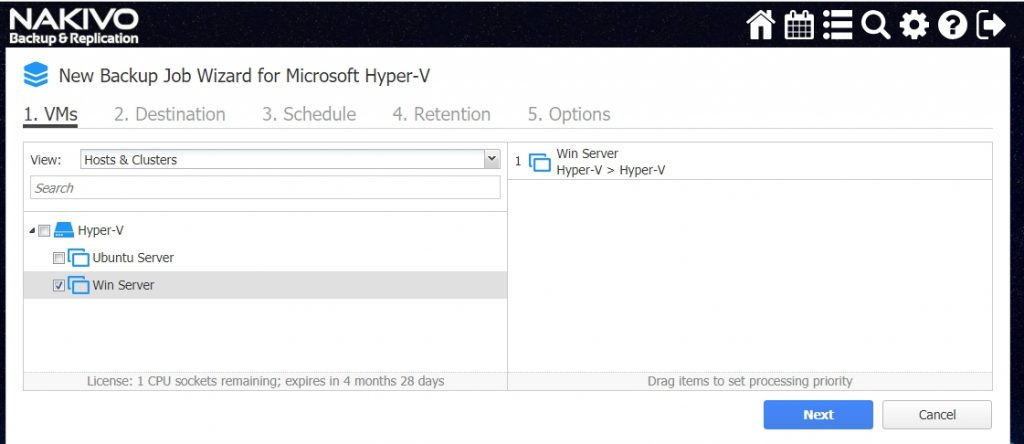Screen dimensions: 1024x444
Task: Open settings gear icon
Action: 914,26
